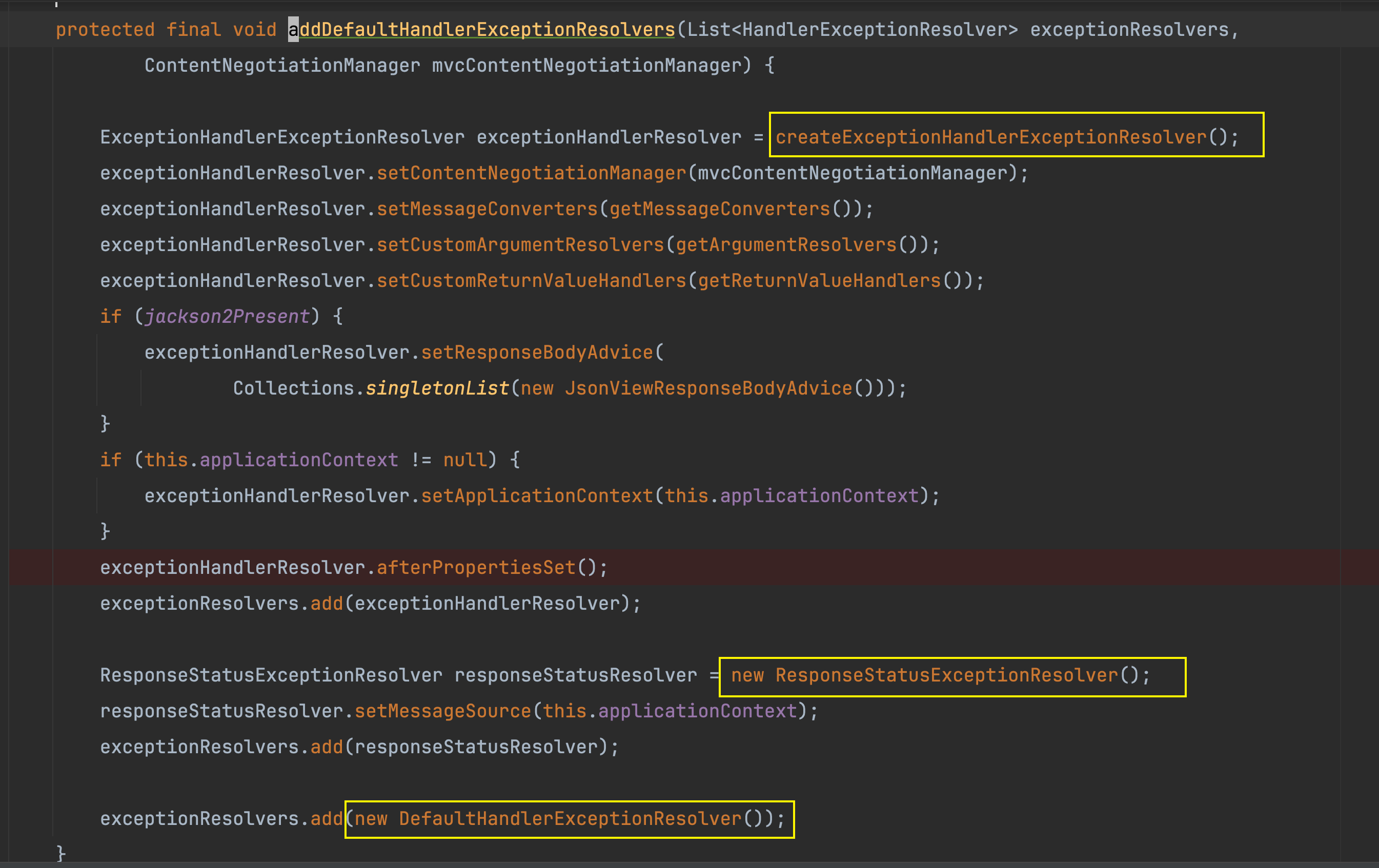Click exceptionResolvers.add(exceptionHandlerResolver) line

pos(371,603)
